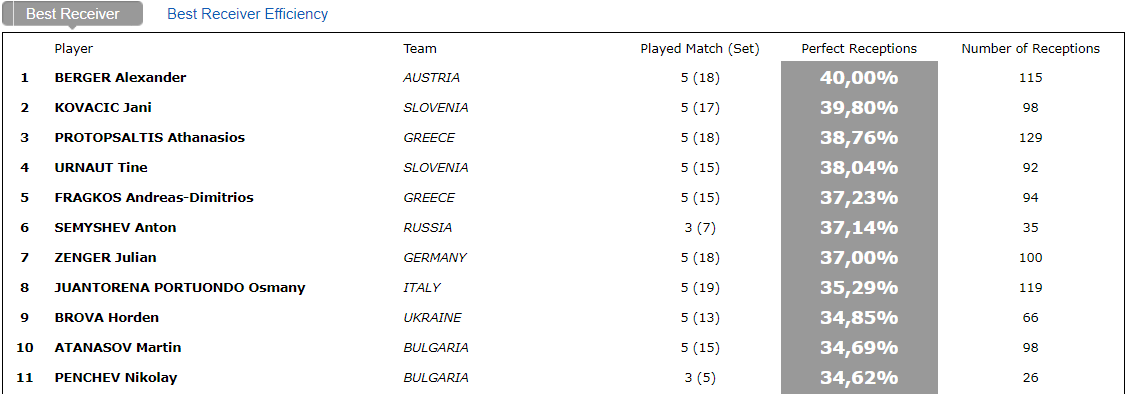Open FRAGKOS Andreas-Dimitrios profile
Image resolution: width=1126 pixels, height=394 pixels.
pos(154,197)
